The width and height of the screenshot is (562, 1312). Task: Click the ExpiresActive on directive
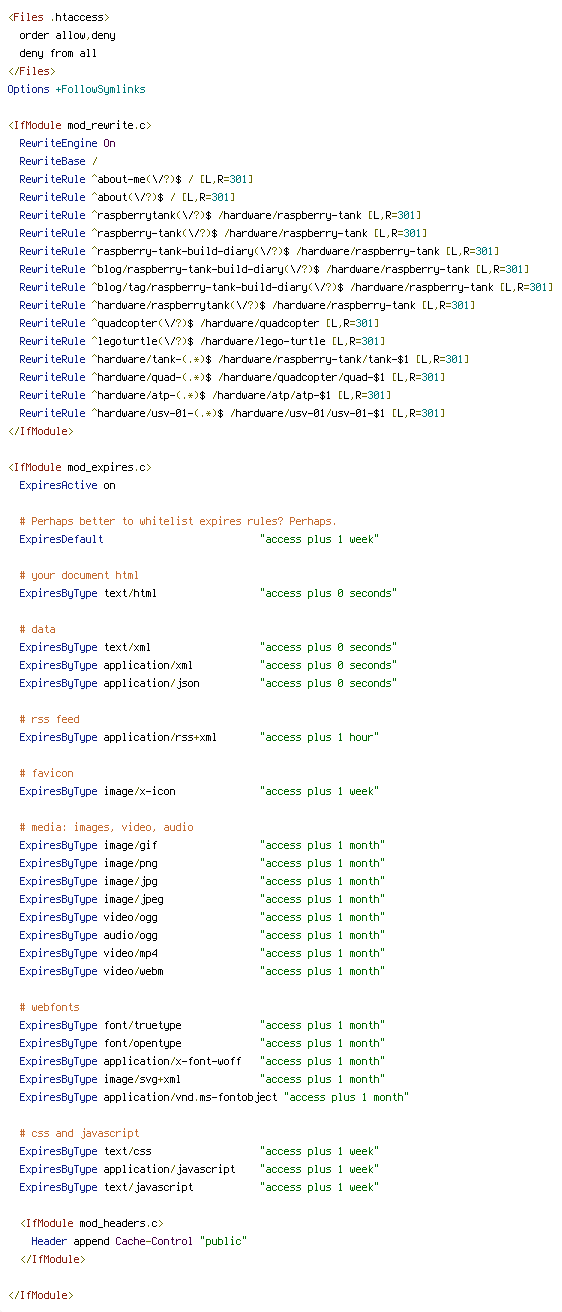[67, 485]
